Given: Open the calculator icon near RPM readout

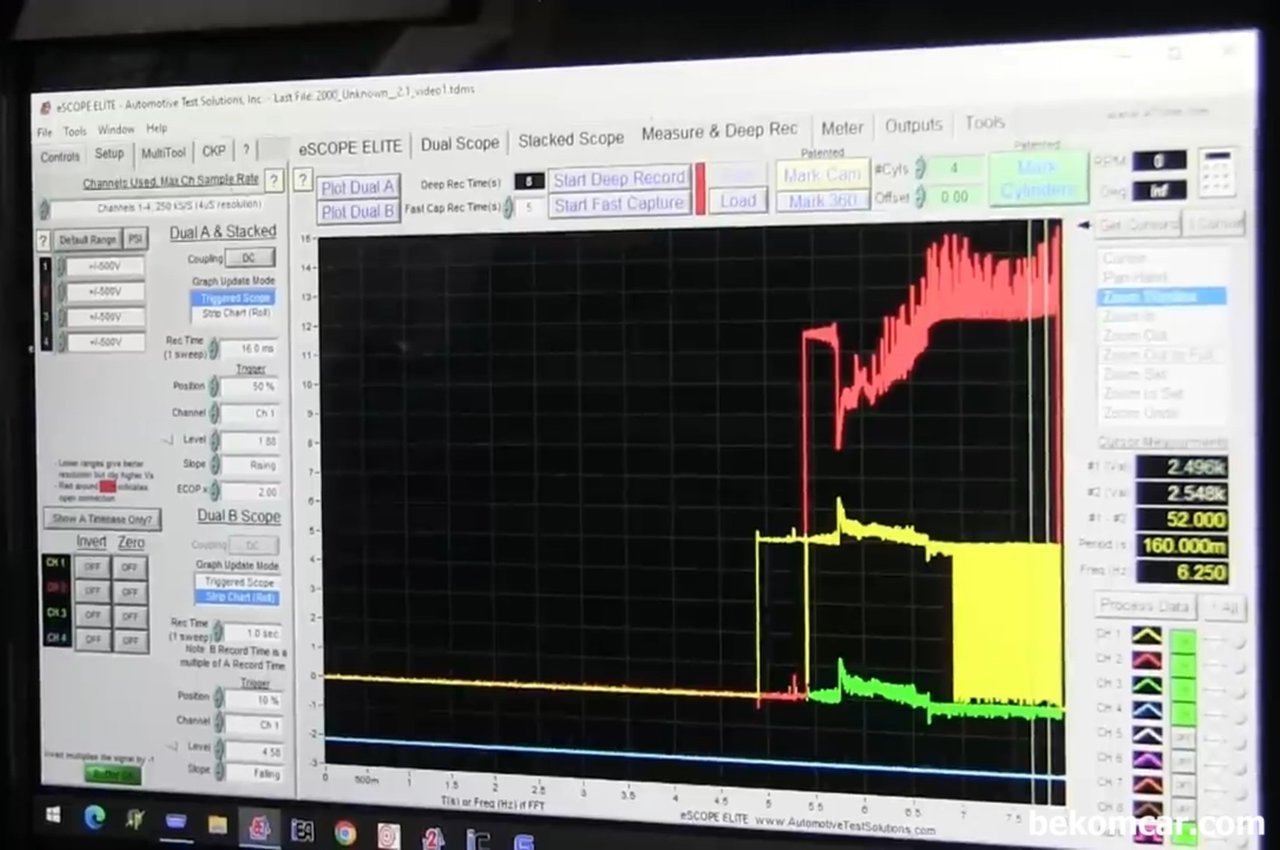Looking at the screenshot, I should click(x=1217, y=173).
